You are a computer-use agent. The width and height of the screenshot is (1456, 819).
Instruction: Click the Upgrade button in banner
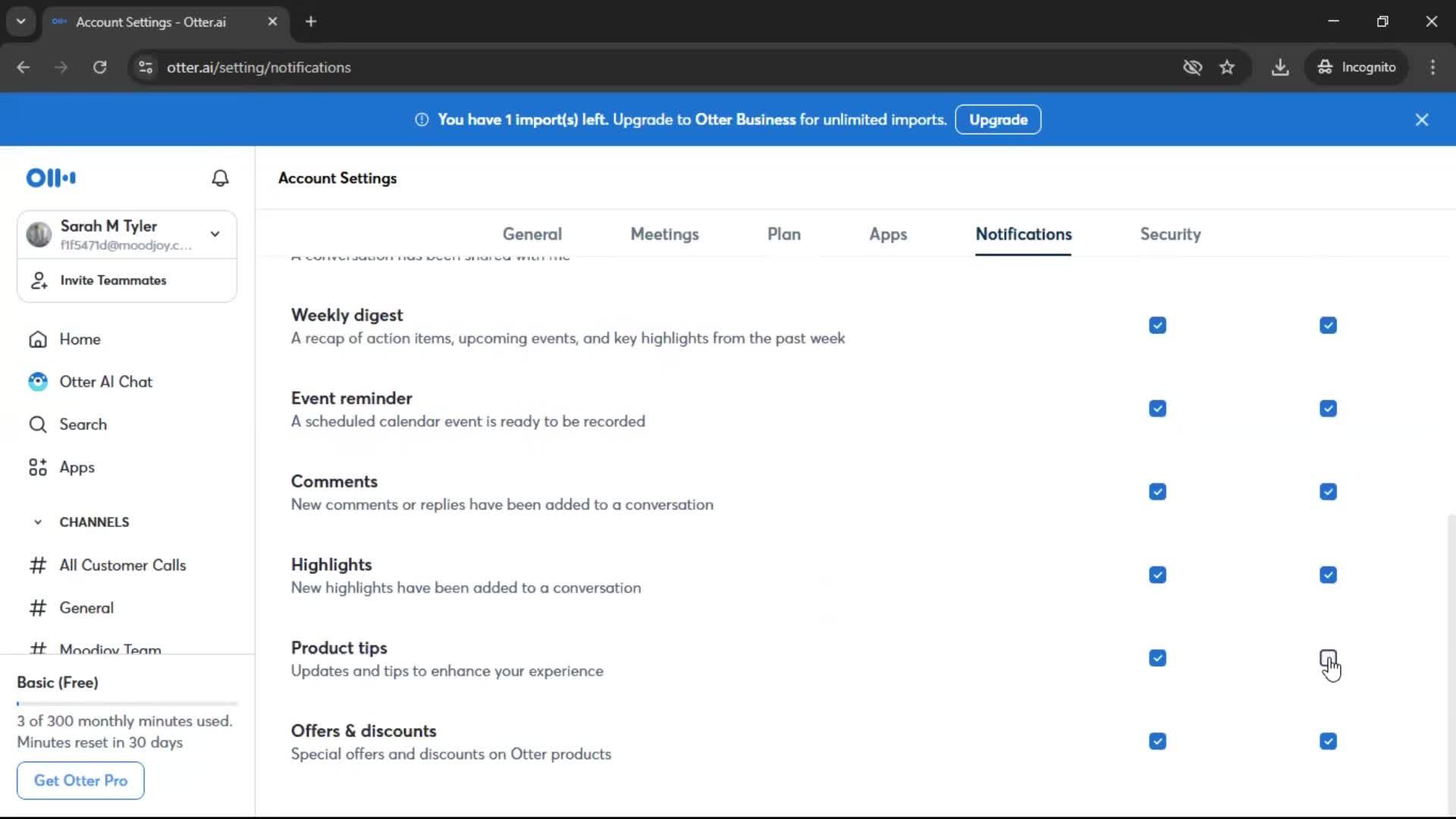[998, 120]
